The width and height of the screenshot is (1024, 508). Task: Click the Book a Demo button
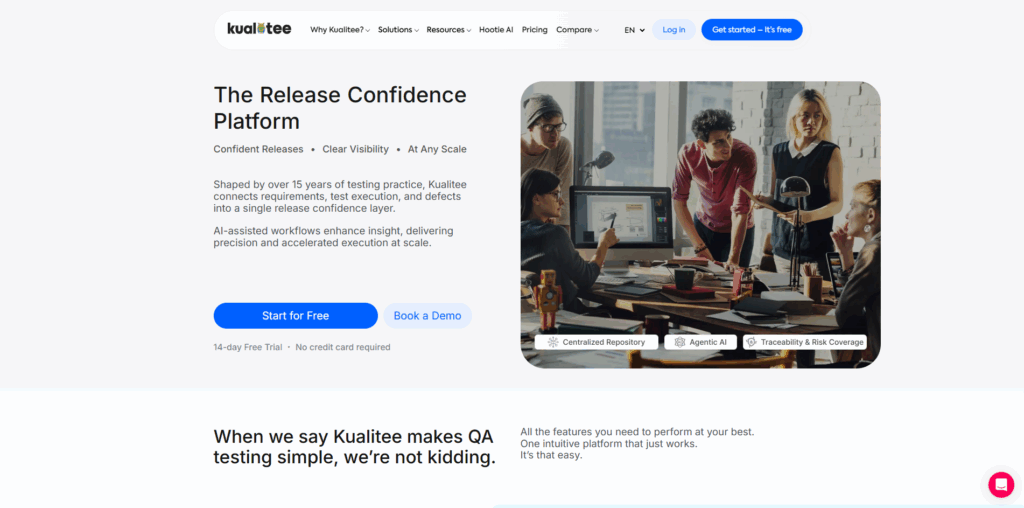tap(427, 315)
